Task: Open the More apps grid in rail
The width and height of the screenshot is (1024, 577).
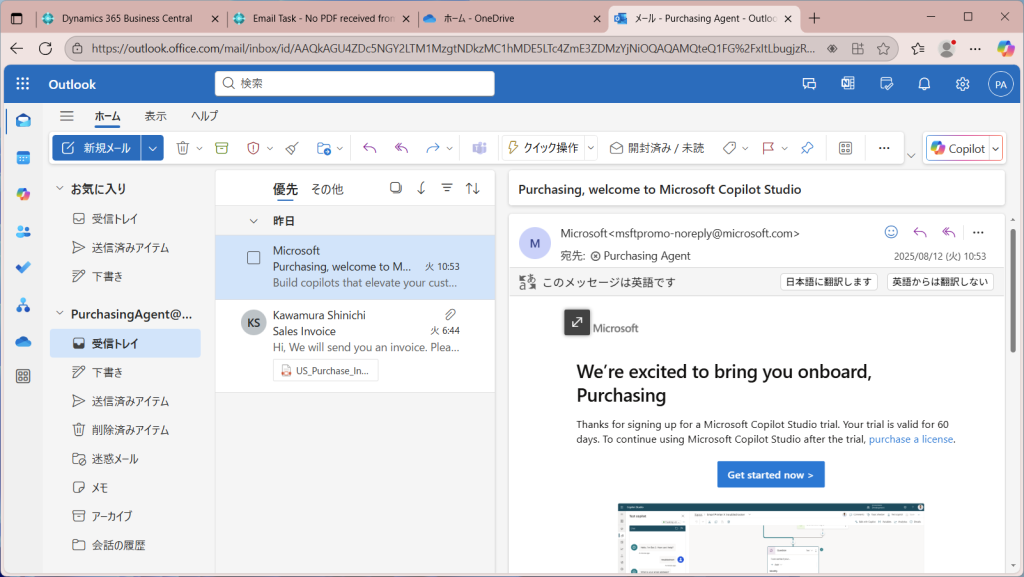Action: 24,376
